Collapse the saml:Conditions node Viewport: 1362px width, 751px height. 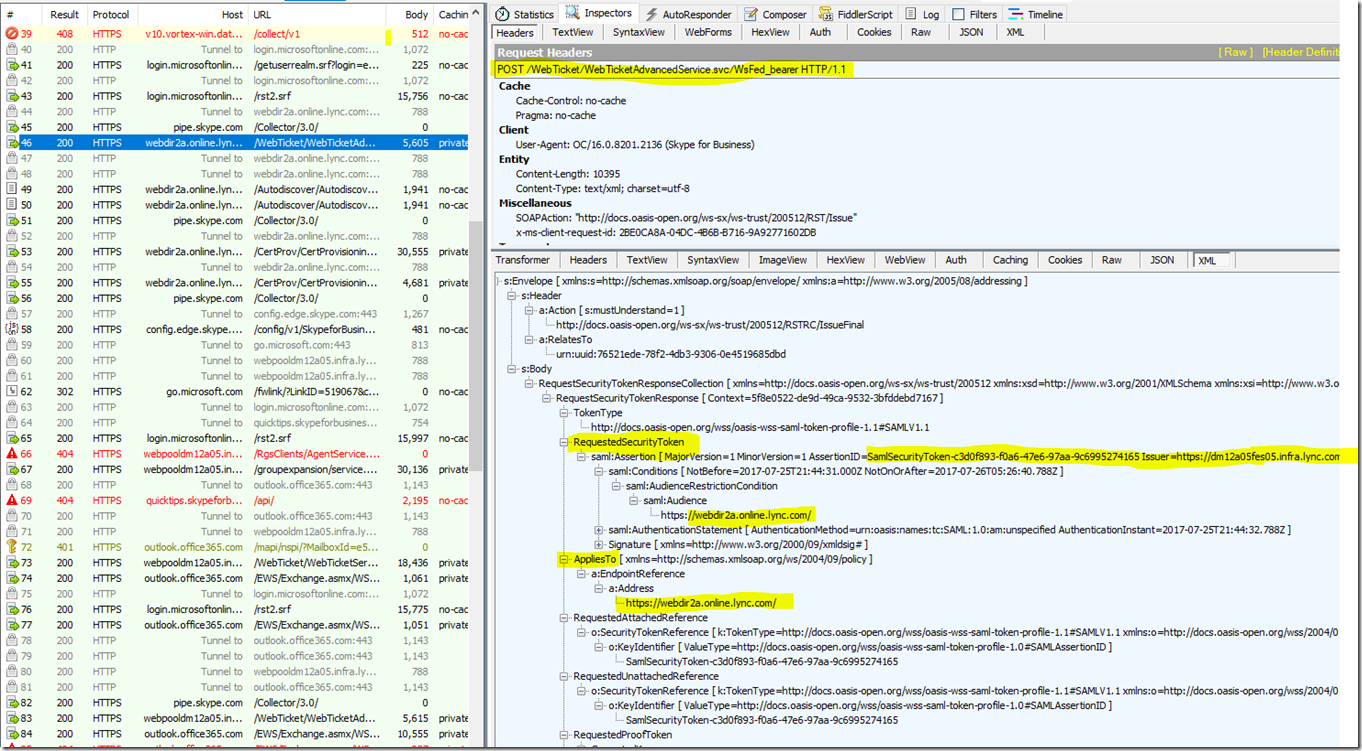click(x=599, y=471)
